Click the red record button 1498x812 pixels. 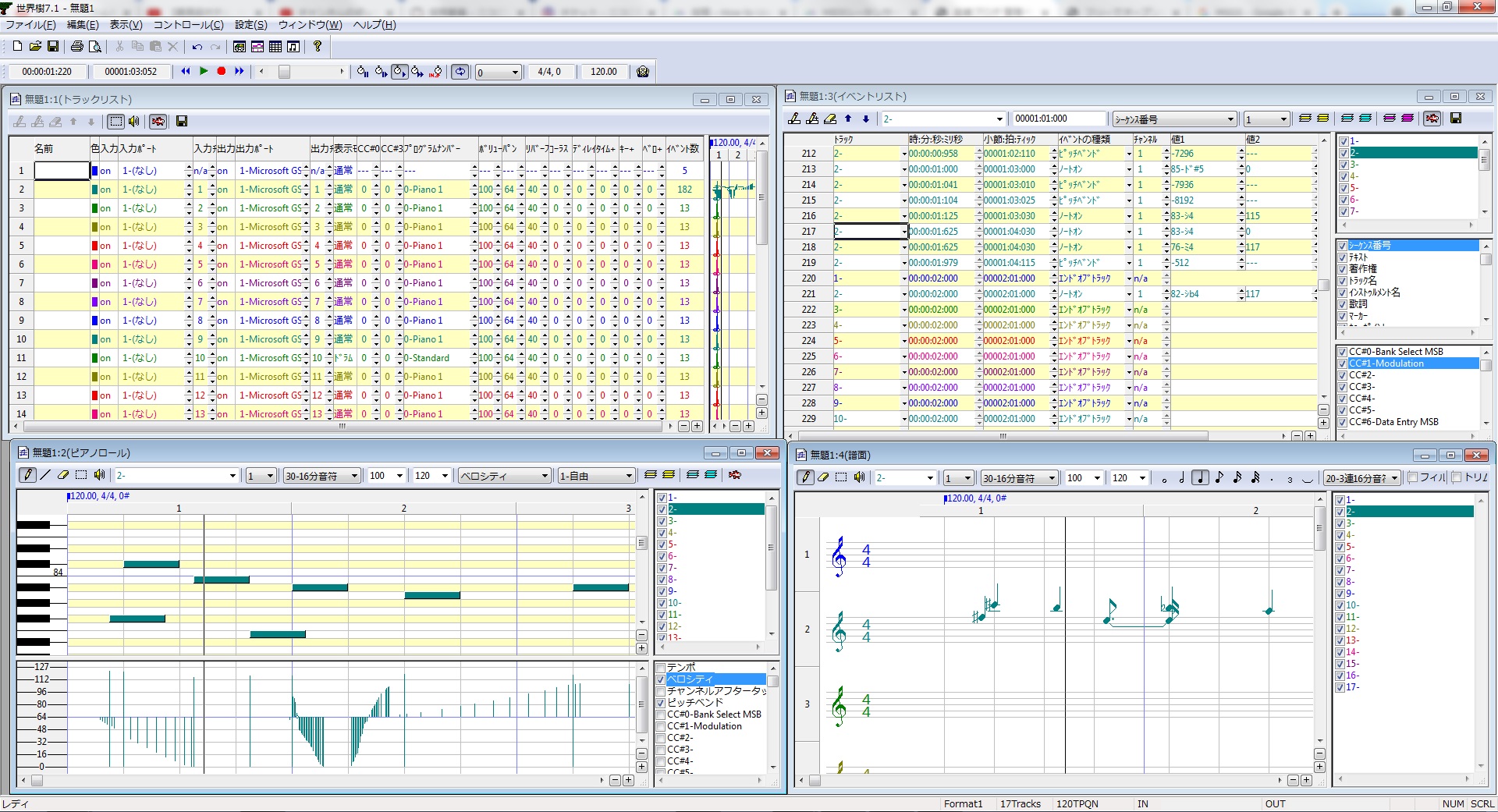point(222,71)
